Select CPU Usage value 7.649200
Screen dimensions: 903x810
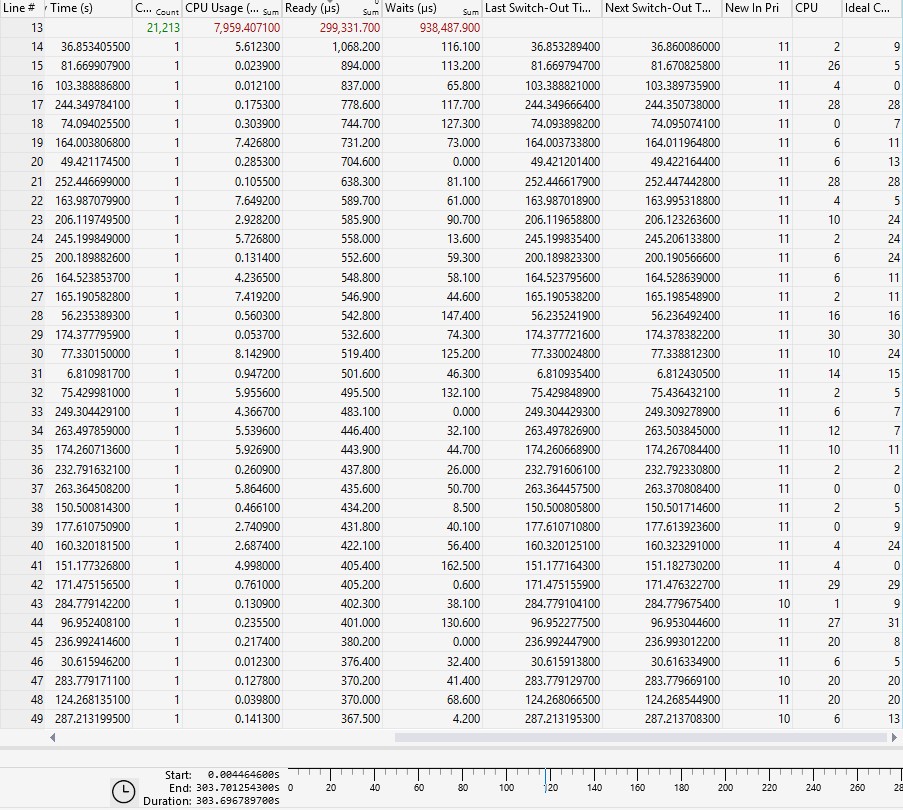point(257,201)
